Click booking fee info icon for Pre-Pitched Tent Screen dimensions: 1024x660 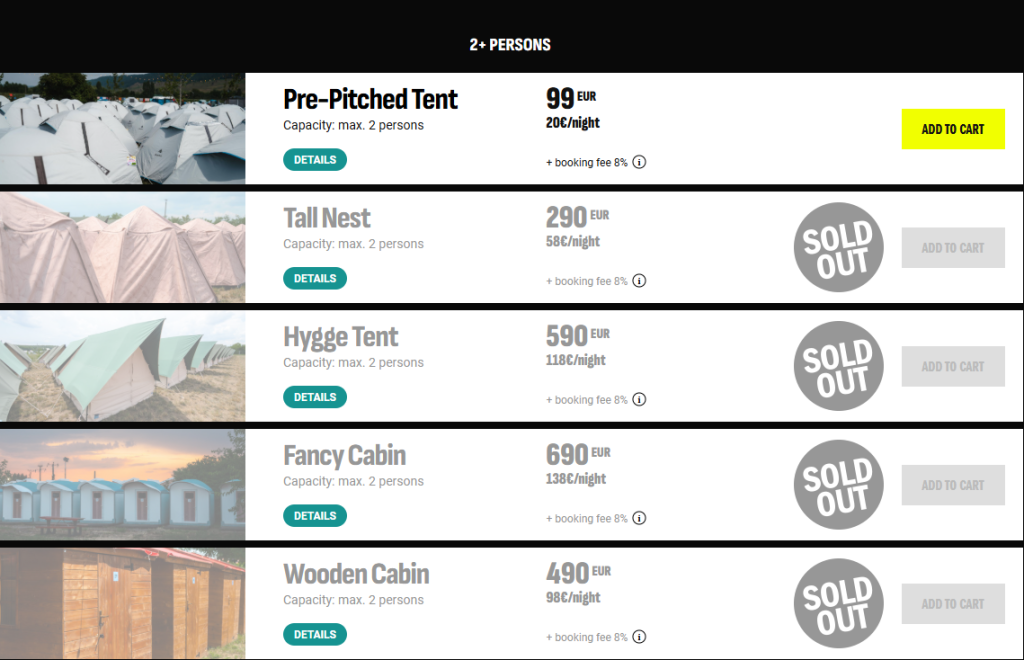(x=639, y=162)
